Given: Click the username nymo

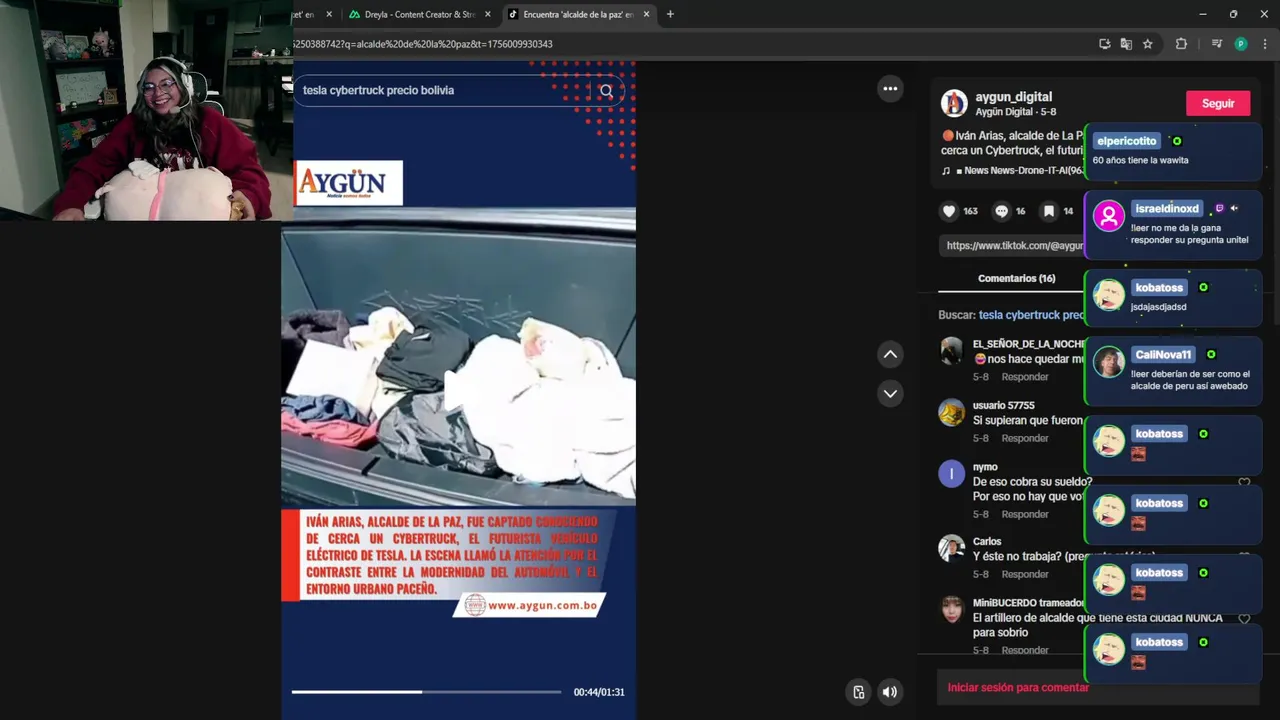Looking at the screenshot, I should click(x=985, y=467).
